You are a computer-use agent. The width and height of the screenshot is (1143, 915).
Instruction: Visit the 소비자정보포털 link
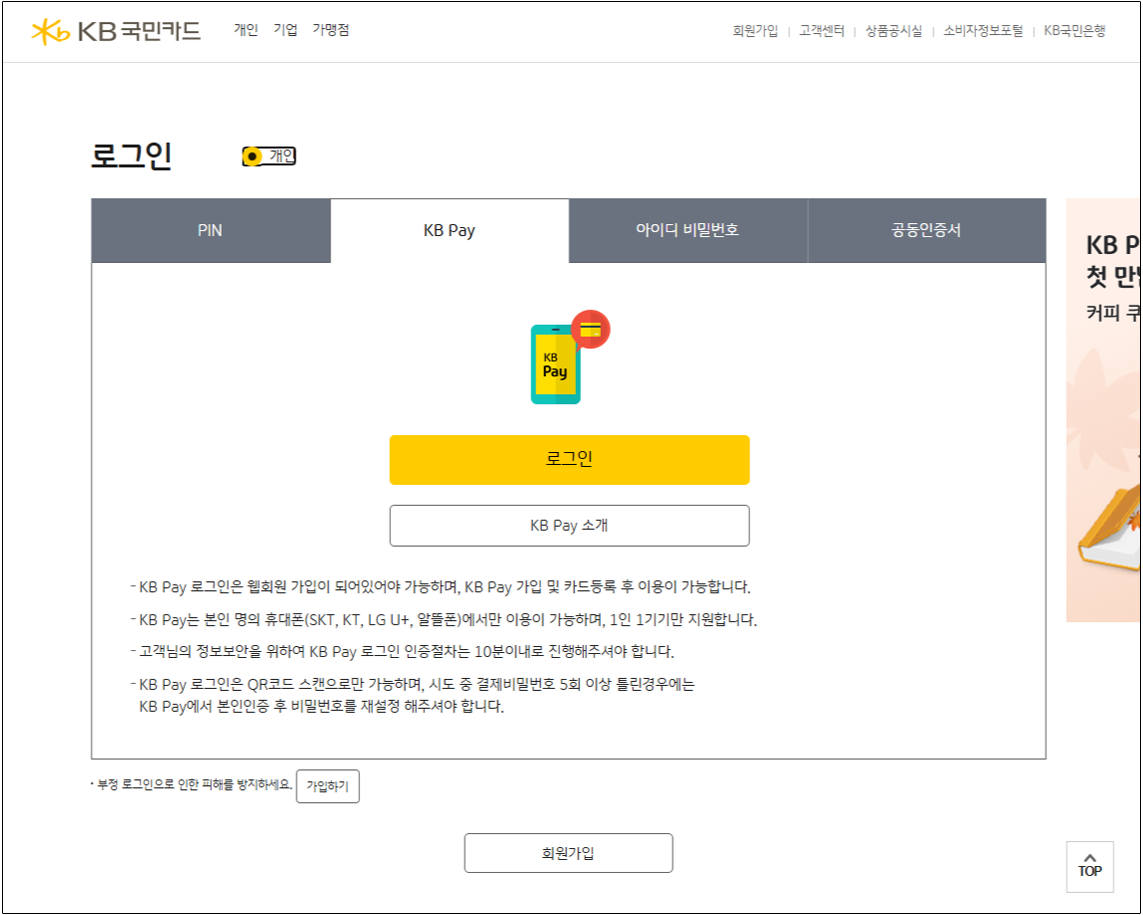point(983,31)
